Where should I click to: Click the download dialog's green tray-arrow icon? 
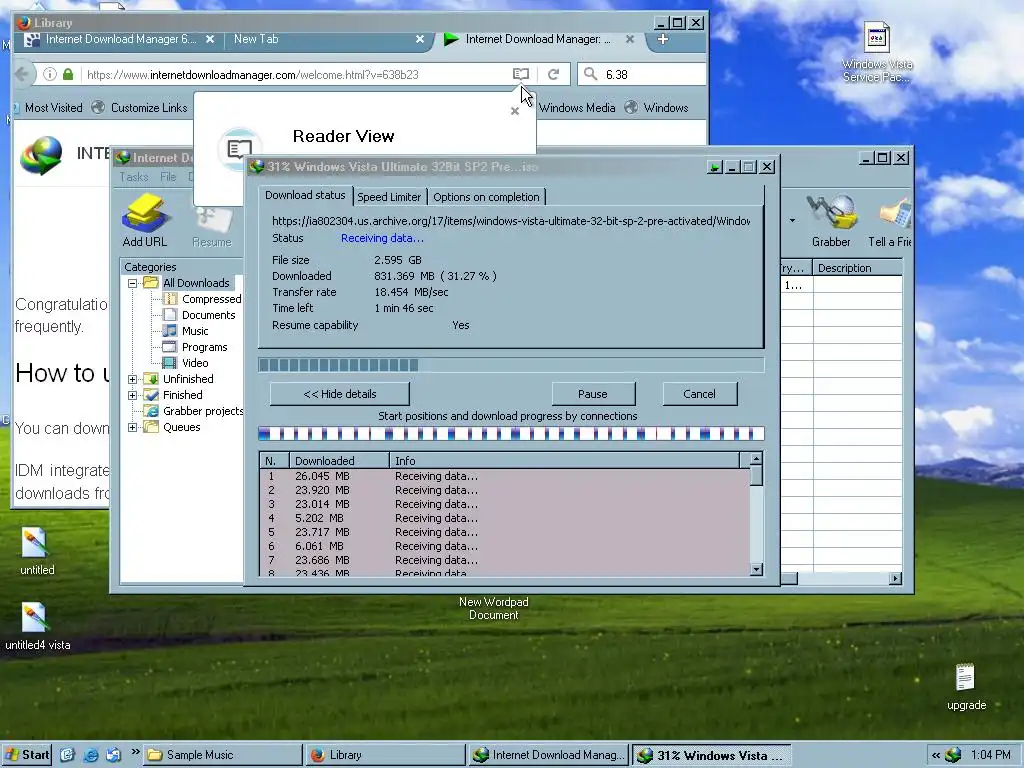click(714, 167)
